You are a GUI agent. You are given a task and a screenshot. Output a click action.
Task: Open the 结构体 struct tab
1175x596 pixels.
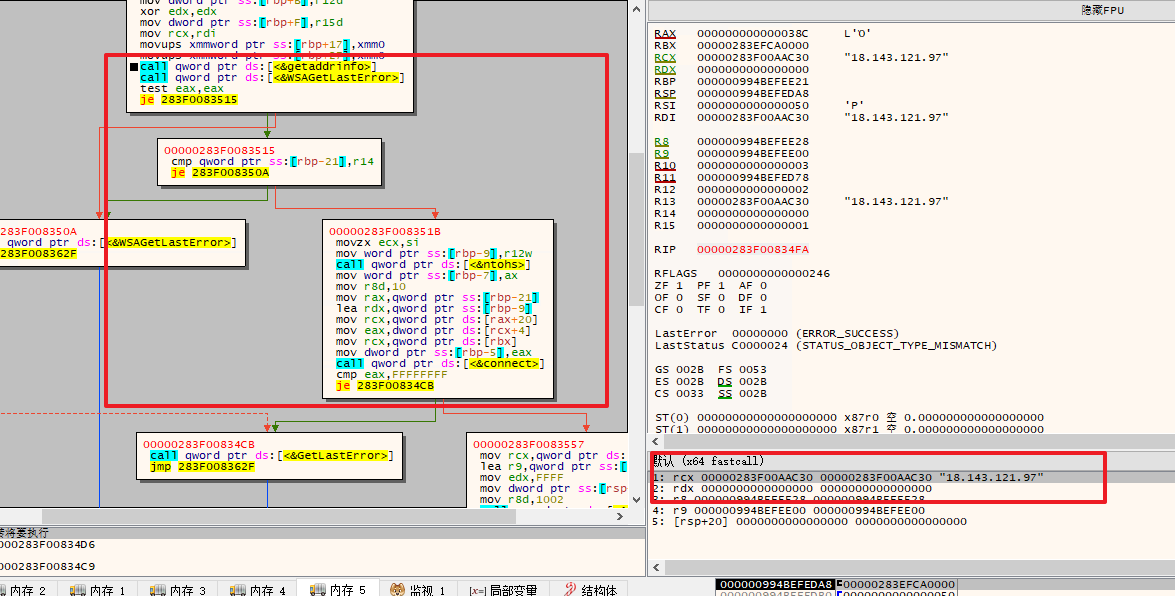pos(590,590)
